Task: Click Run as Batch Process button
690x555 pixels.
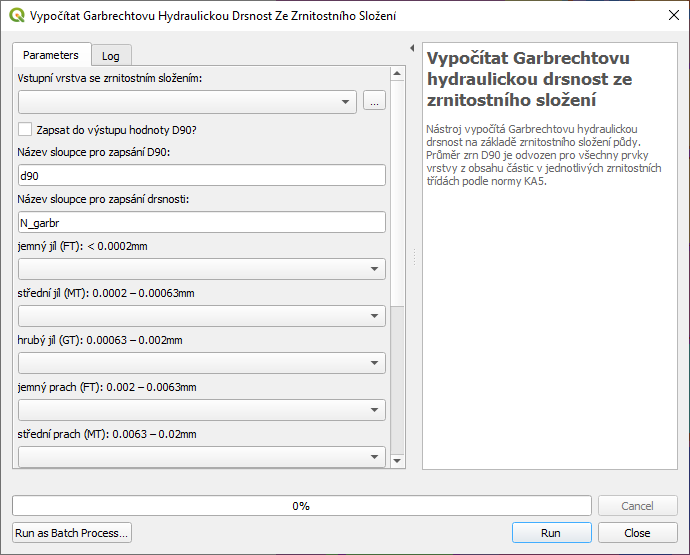Action: (x=72, y=533)
